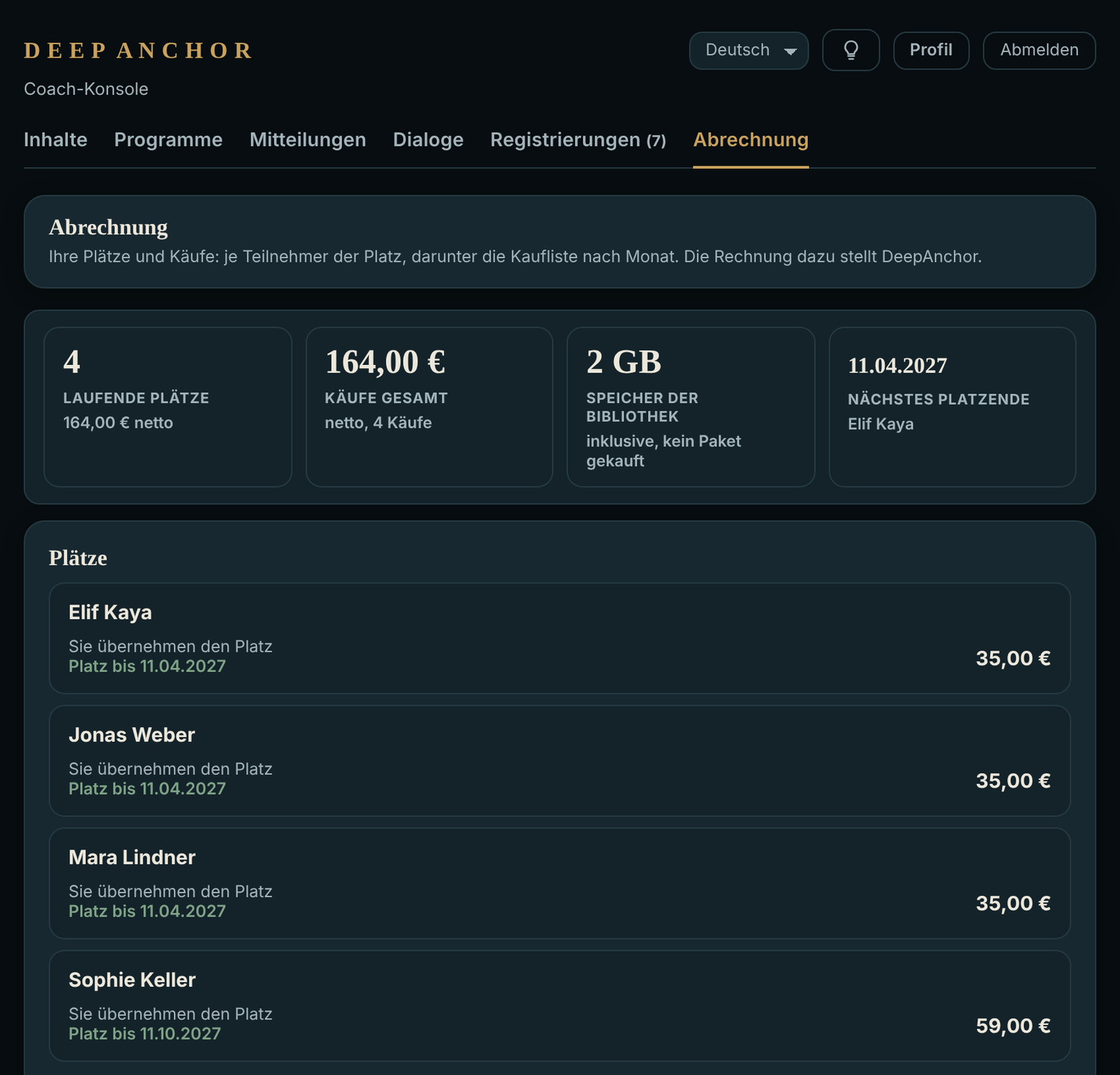Click the DEEP ANCHOR logo text
1120x1075 pixels.
coord(139,50)
